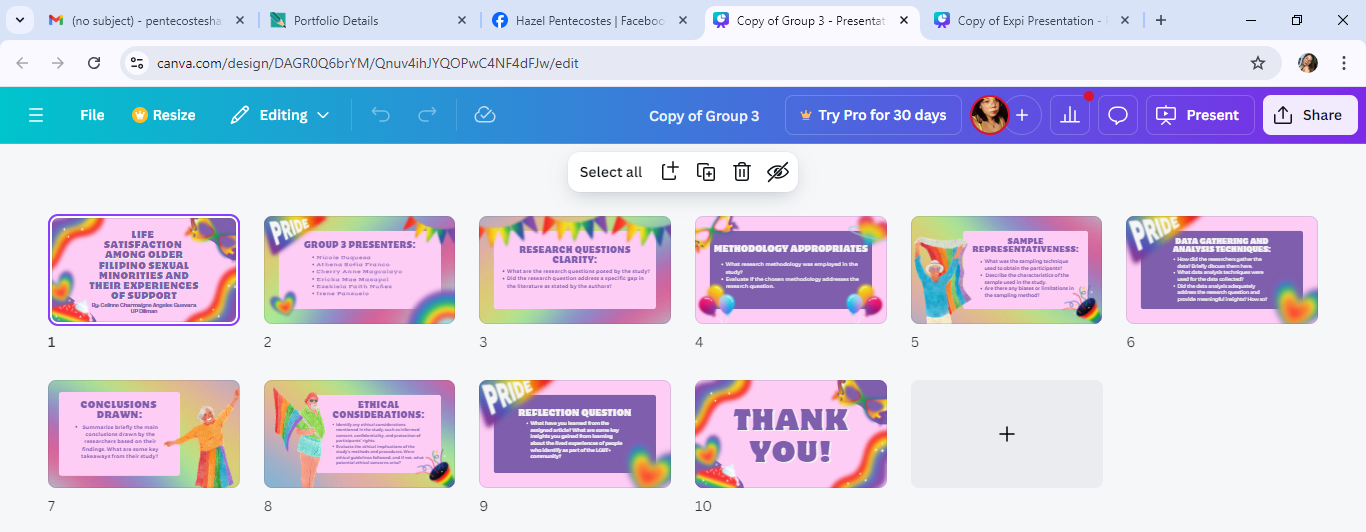The height and width of the screenshot is (532, 1366).
Task: Select slide 5 Sample Representativeness thumbnail
Action: tap(1006, 270)
